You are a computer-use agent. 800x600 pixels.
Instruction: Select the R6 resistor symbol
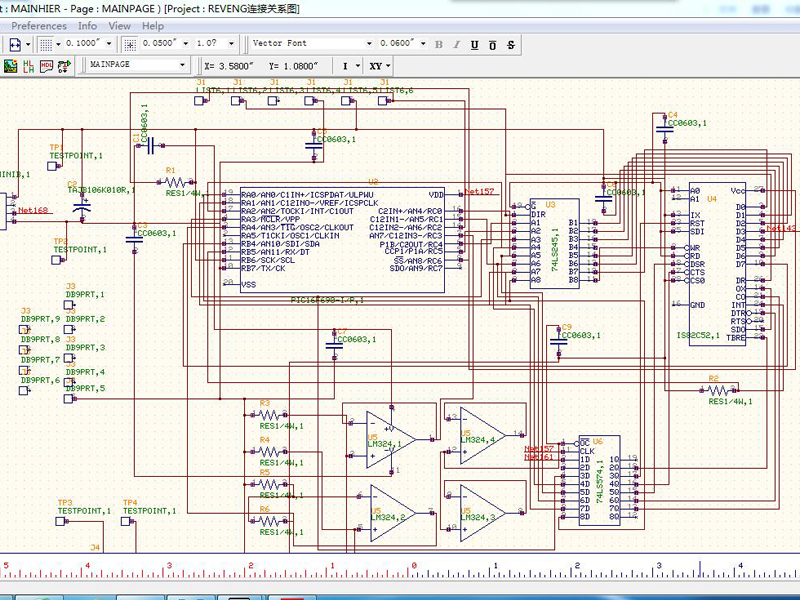269,520
